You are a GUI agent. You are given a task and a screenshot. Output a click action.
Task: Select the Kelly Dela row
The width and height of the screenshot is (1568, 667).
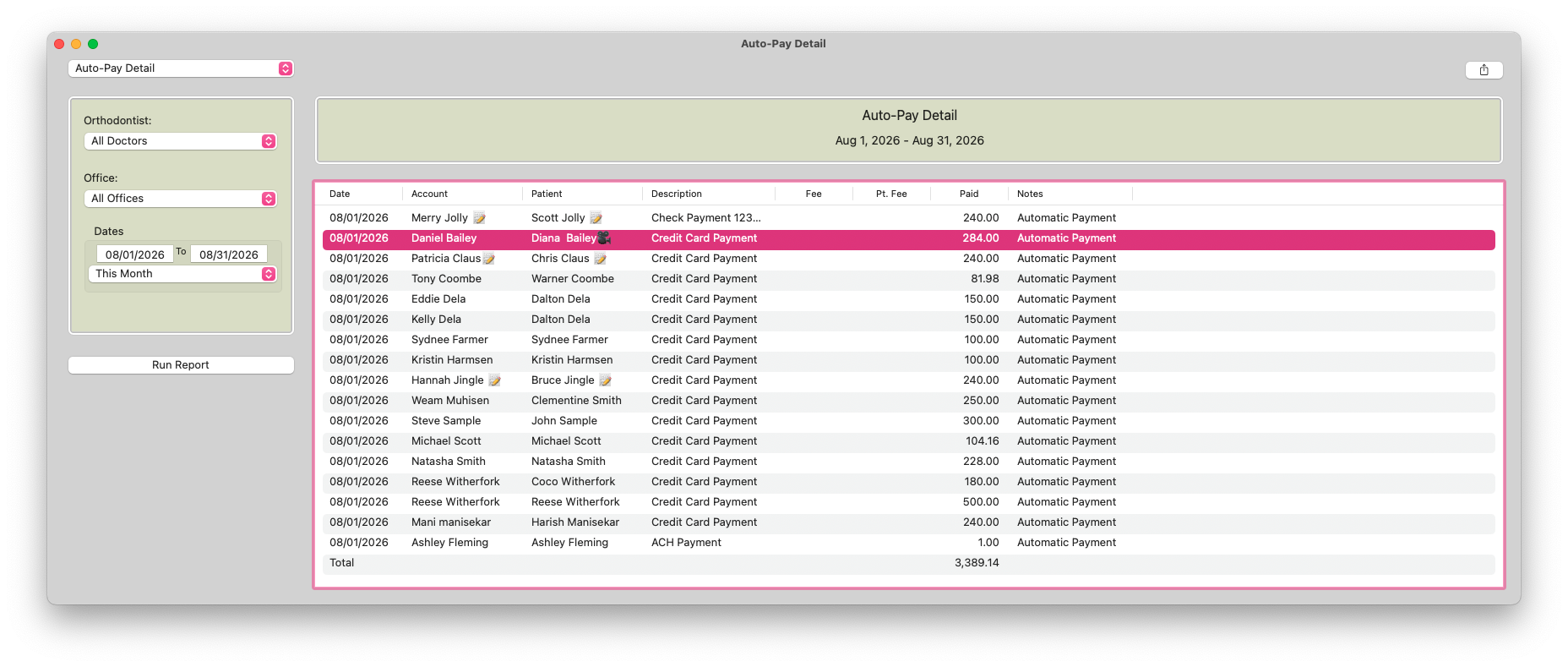click(908, 320)
